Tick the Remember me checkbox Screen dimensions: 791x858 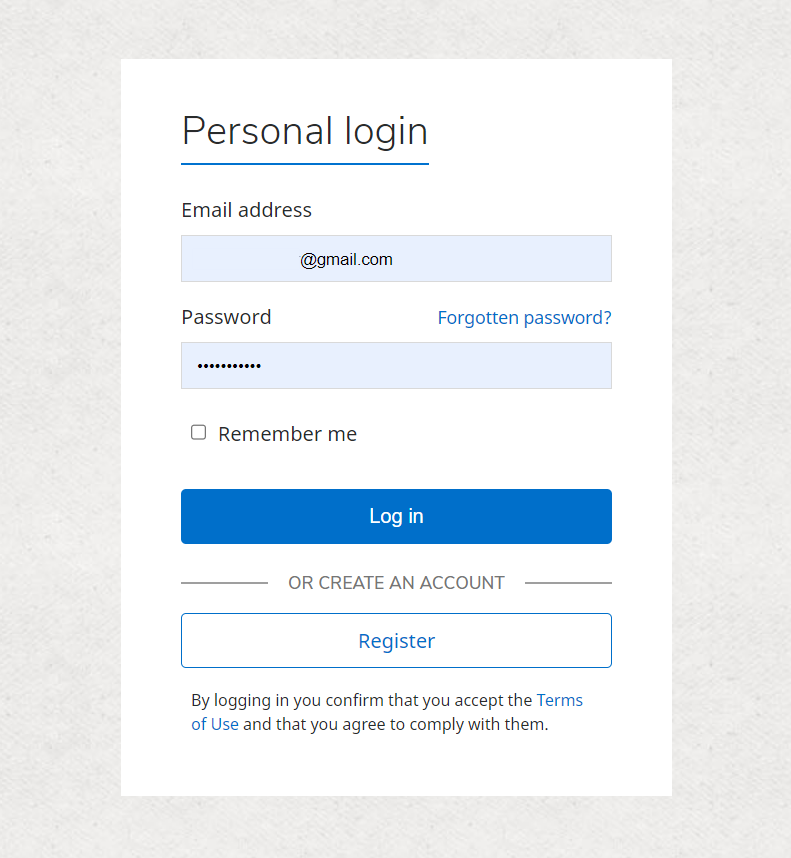coord(199,432)
